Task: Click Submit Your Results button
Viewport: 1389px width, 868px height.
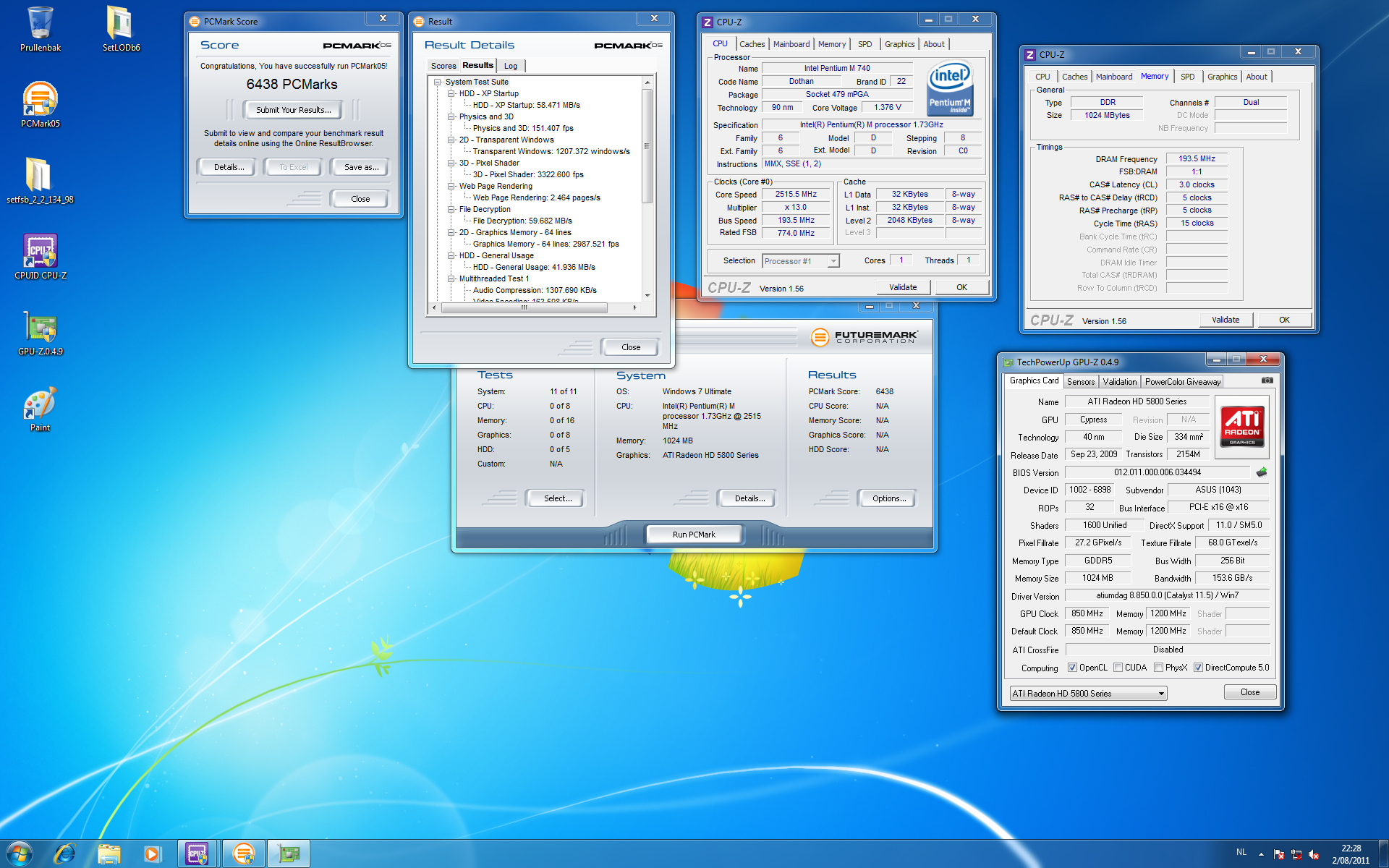Action: pyautogui.click(x=294, y=110)
